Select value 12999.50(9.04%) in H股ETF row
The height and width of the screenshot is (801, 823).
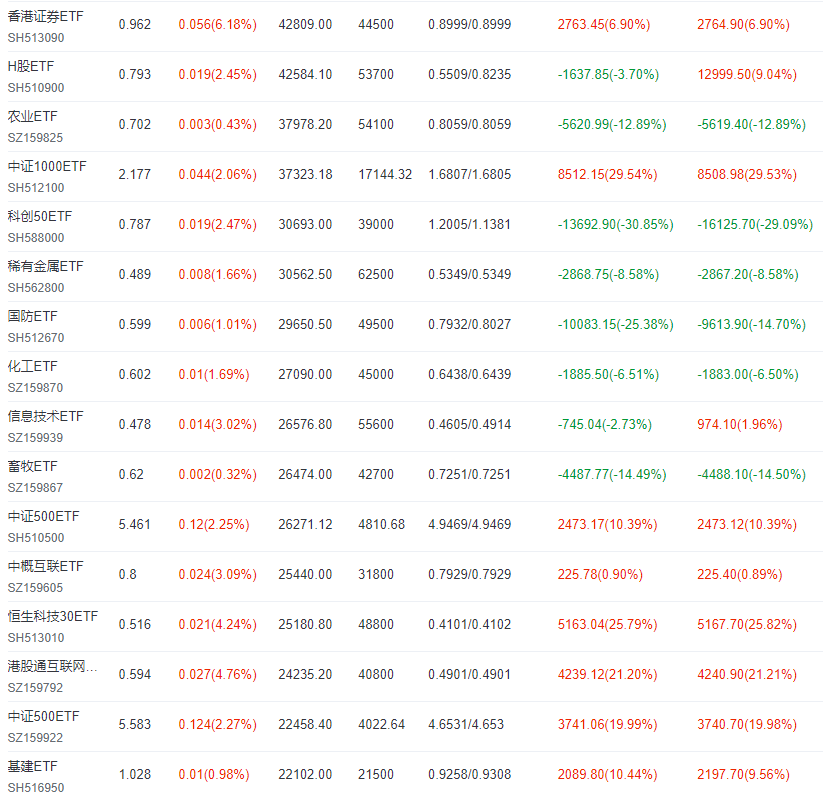(x=746, y=75)
